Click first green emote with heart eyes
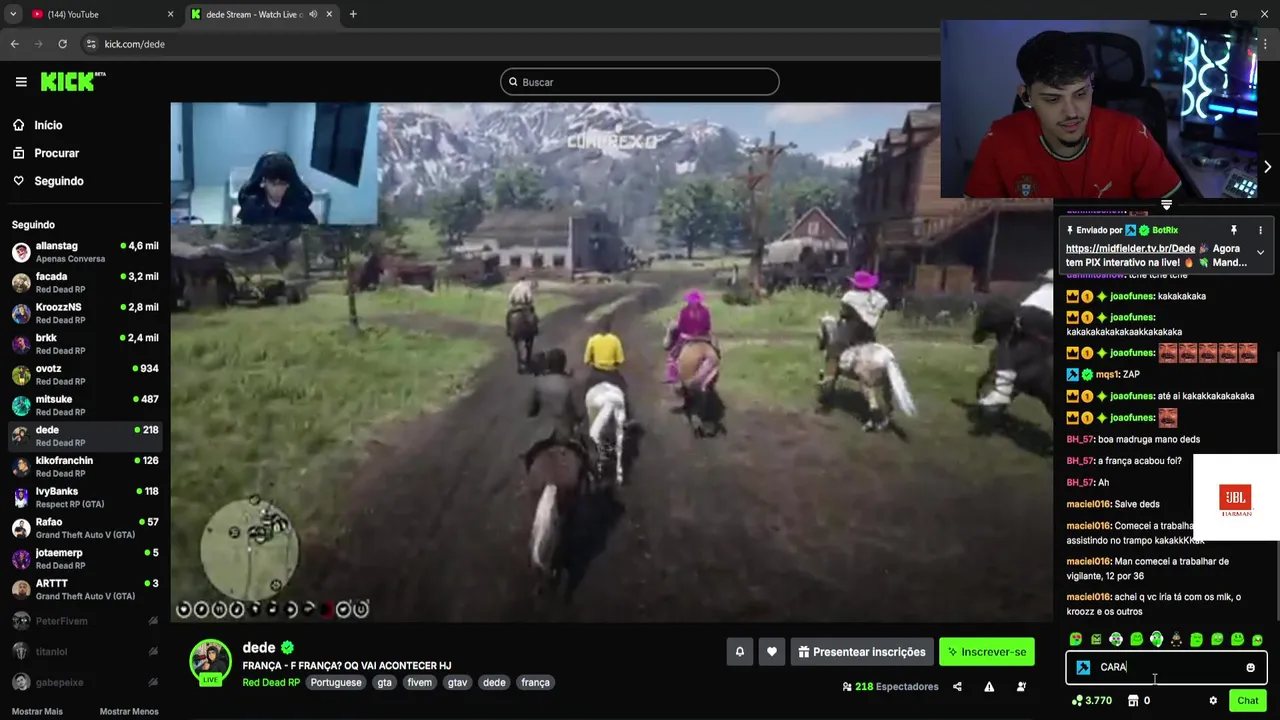The image size is (1280, 720). 1076,639
